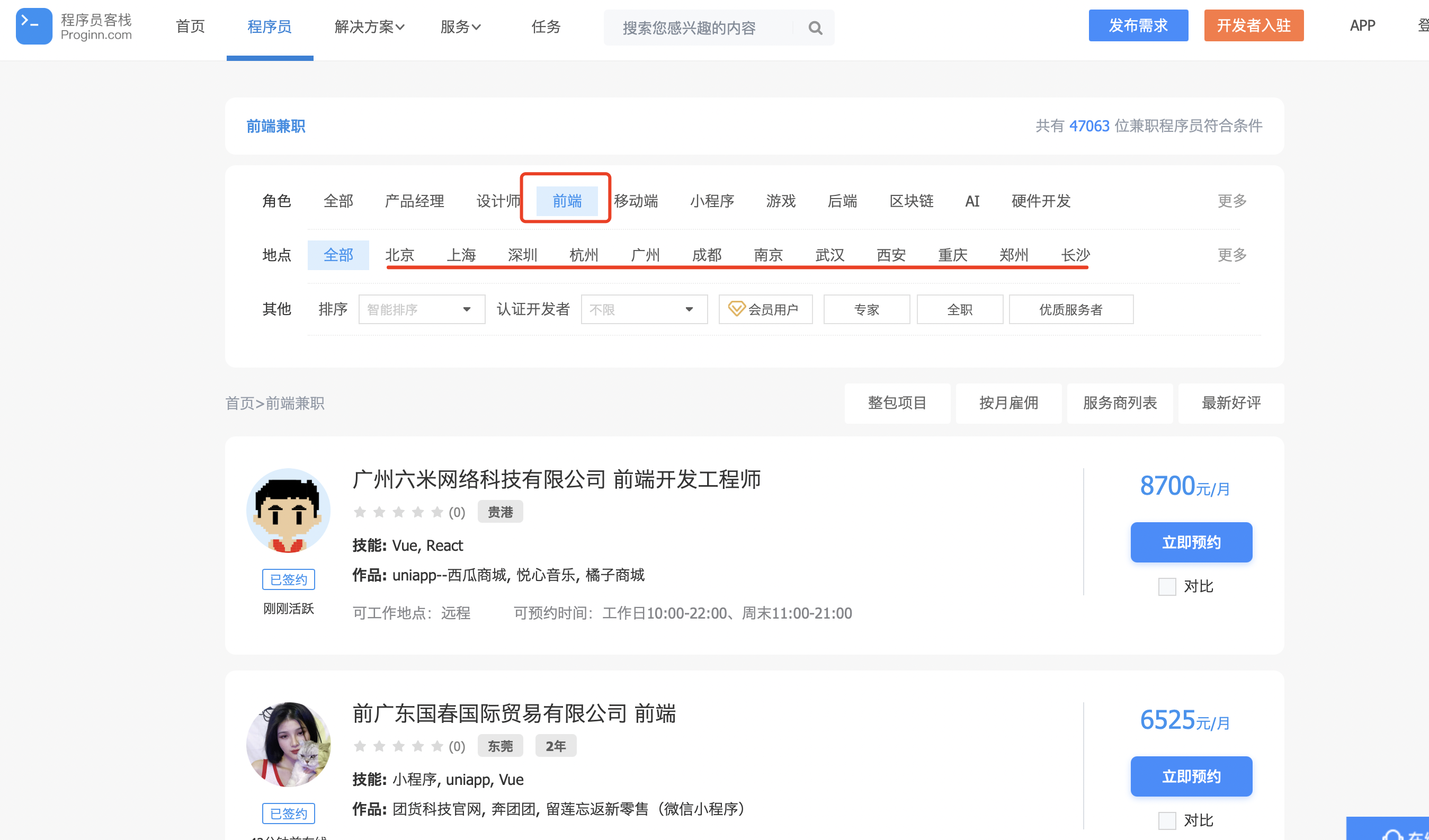Click the customer service headset icon
The height and width of the screenshot is (840, 1429).
[1392, 835]
